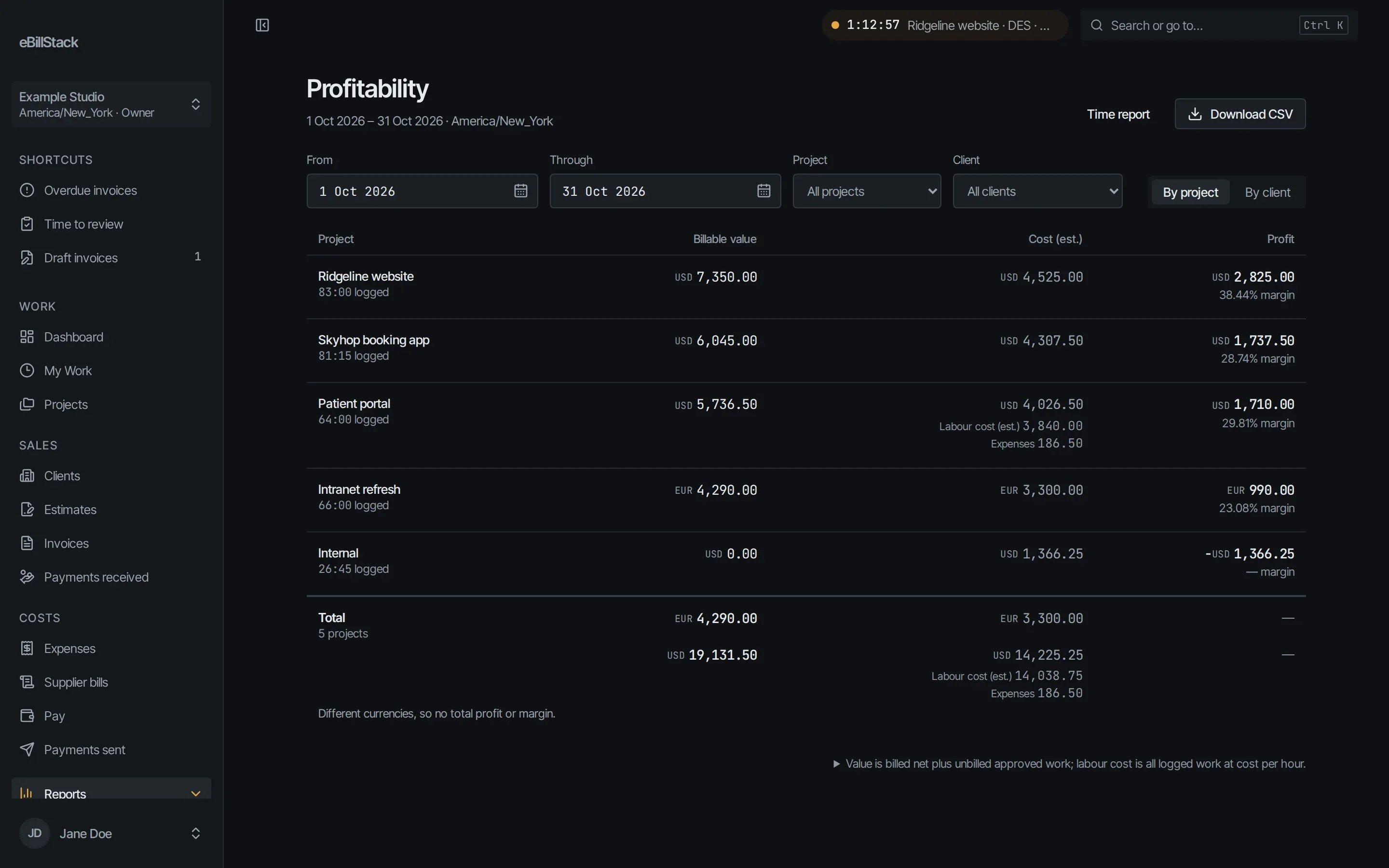Go to Invoices in the sidebar
1389x868 pixels.
coord(111,543)
